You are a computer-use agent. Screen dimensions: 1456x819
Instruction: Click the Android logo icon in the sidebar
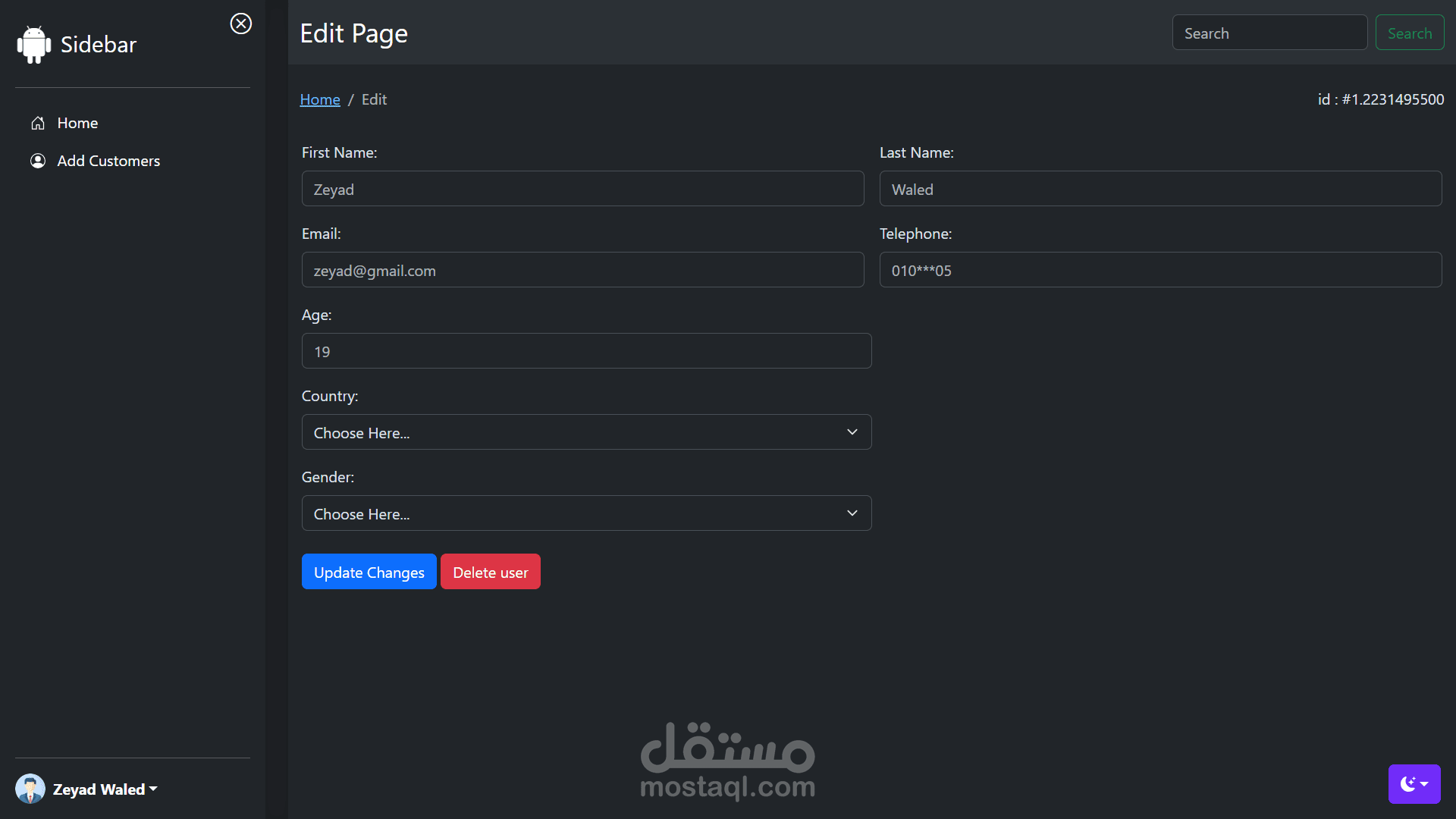(34, 45)
